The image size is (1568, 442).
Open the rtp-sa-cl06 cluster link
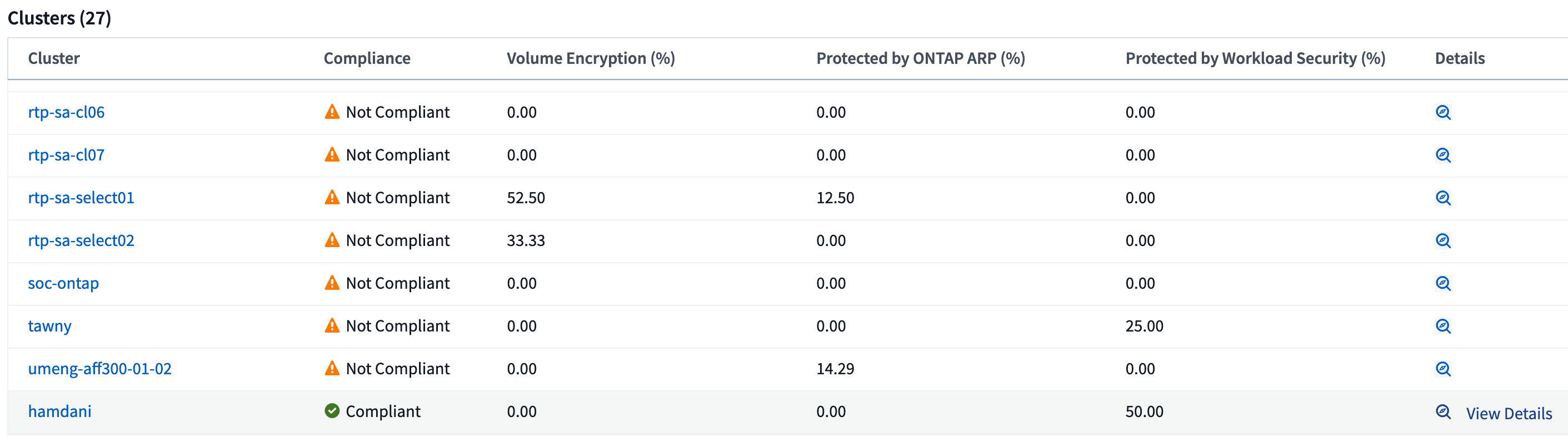(66, 113)
